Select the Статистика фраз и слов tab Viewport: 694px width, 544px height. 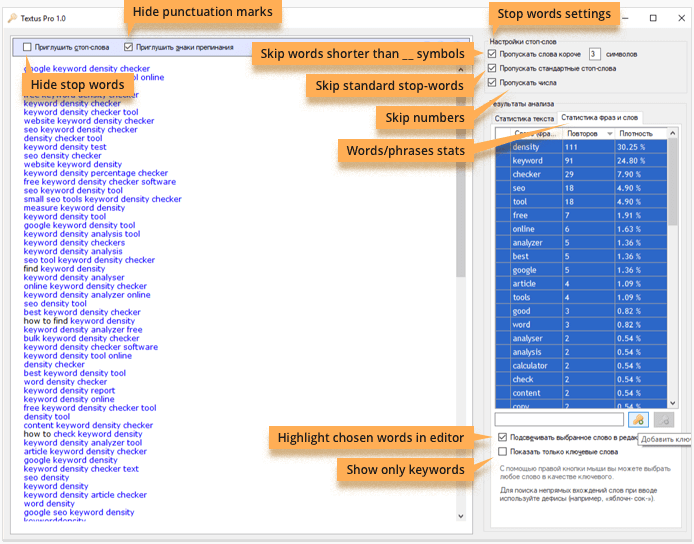point(599,118)
